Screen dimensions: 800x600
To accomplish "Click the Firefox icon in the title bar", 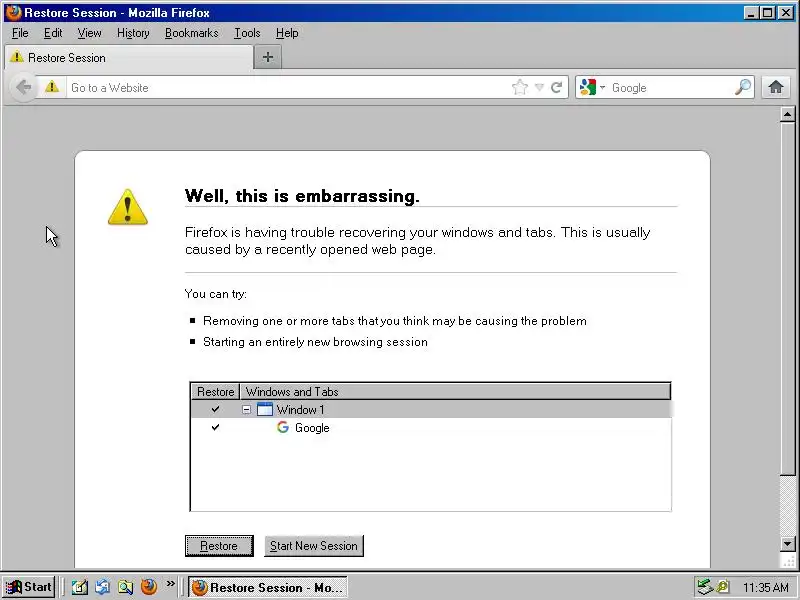I will click(x=14, y=12).
